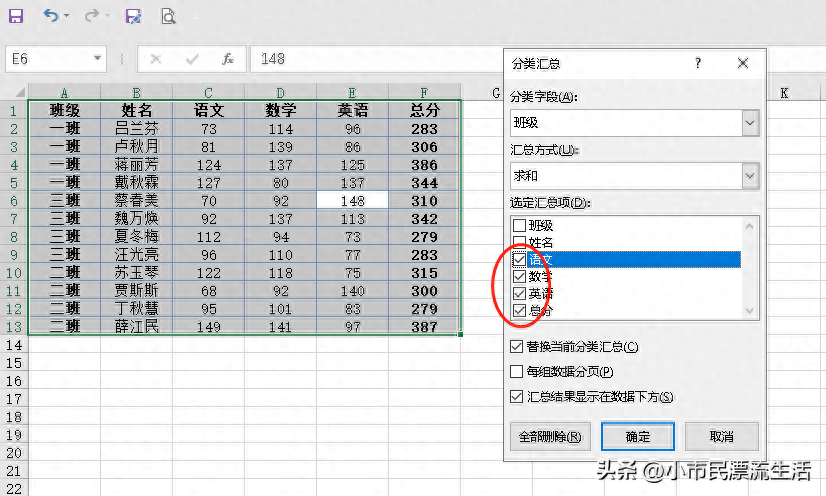Select column D header
Viewport: 826px width, 496px height.
click(280, 93)
